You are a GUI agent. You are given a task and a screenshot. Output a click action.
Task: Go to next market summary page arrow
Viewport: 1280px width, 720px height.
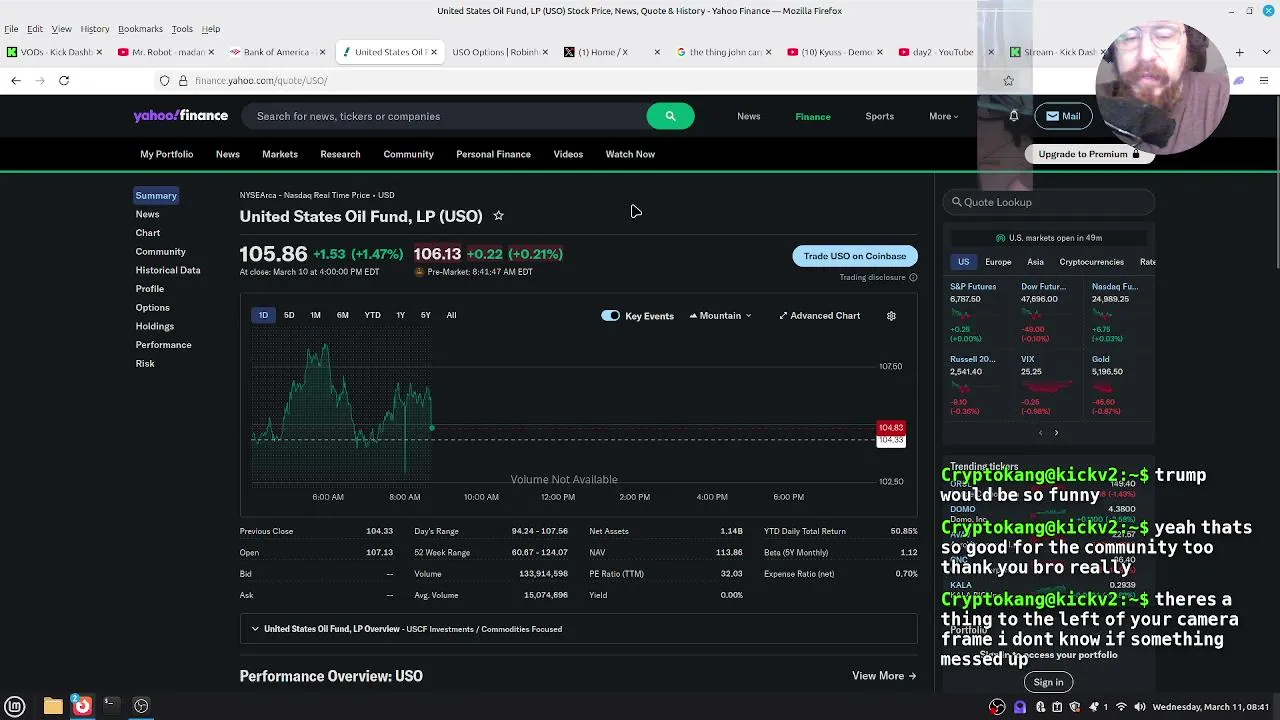click(x=1056, y=433)
